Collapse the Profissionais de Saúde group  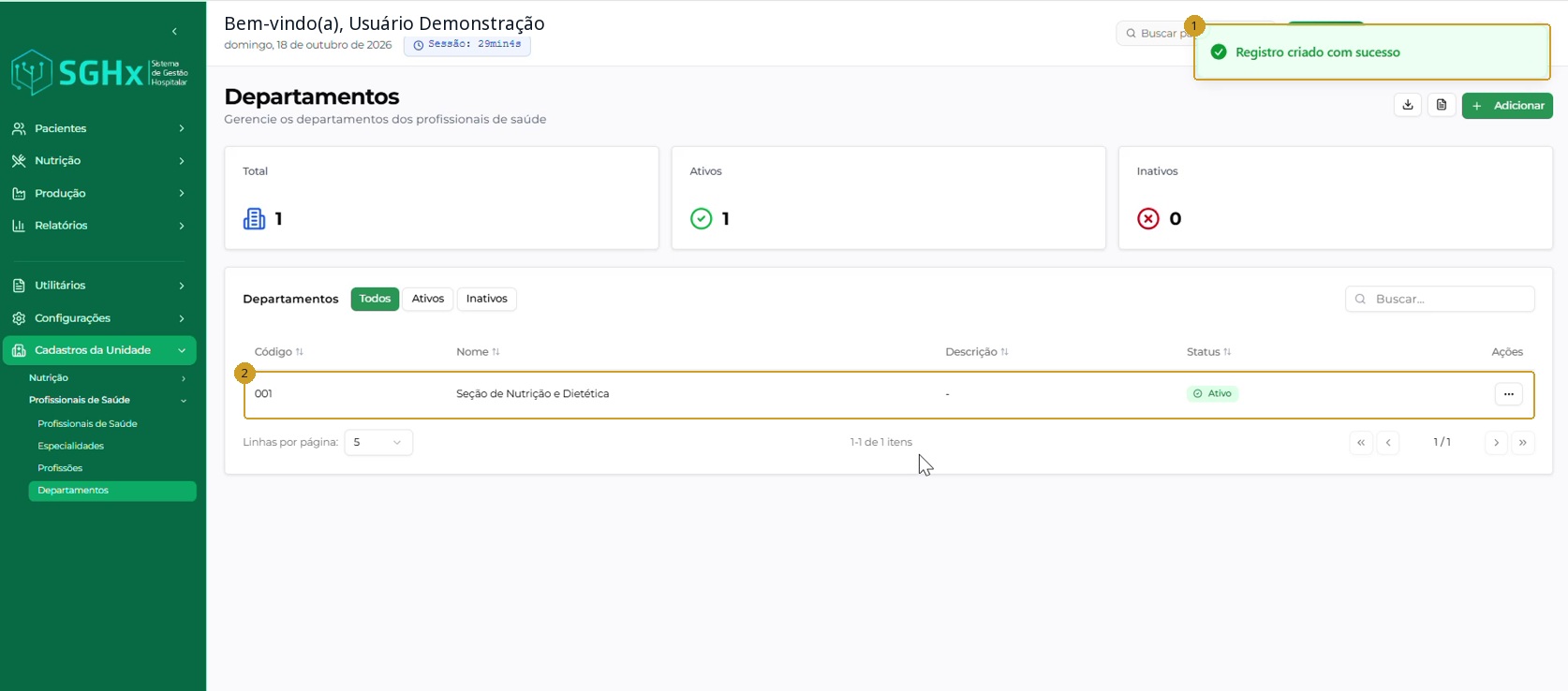(184, 401)
